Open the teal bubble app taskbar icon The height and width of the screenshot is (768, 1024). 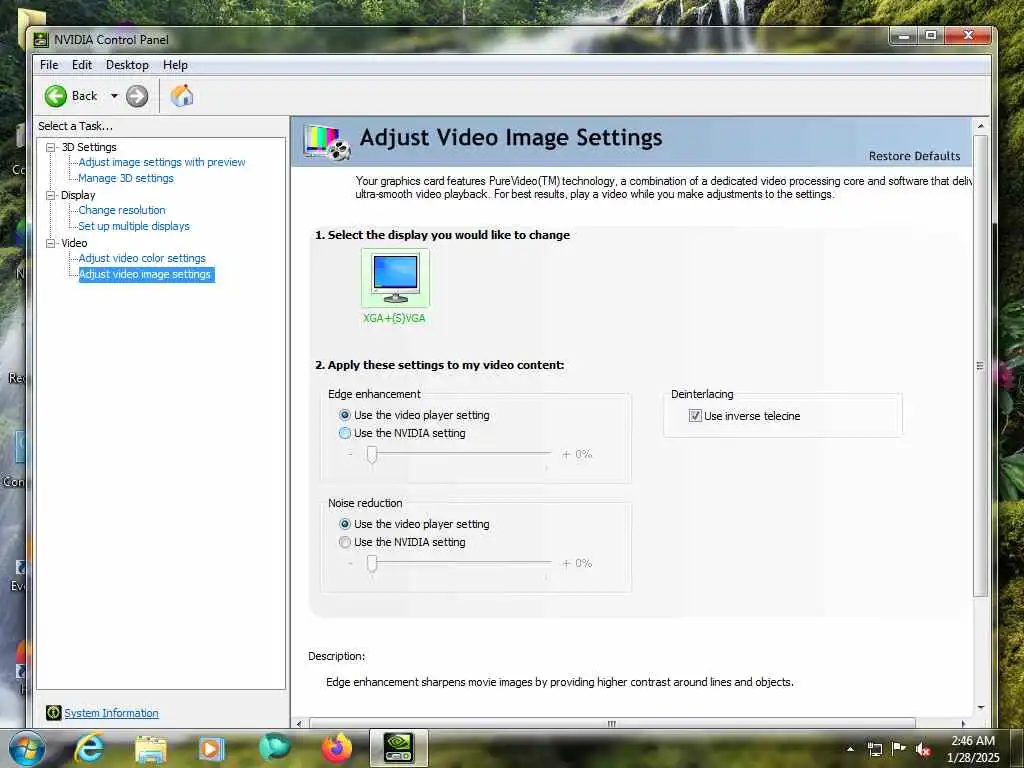pyautogui.click(x=275, y=748)
